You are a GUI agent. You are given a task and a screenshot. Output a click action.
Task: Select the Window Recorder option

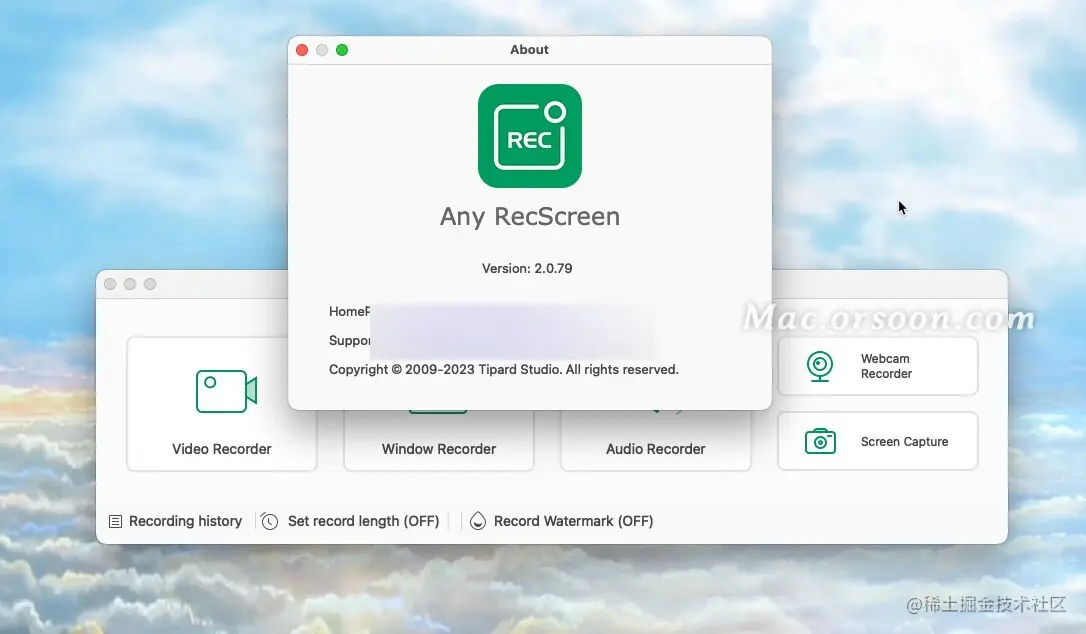point(438,449)
